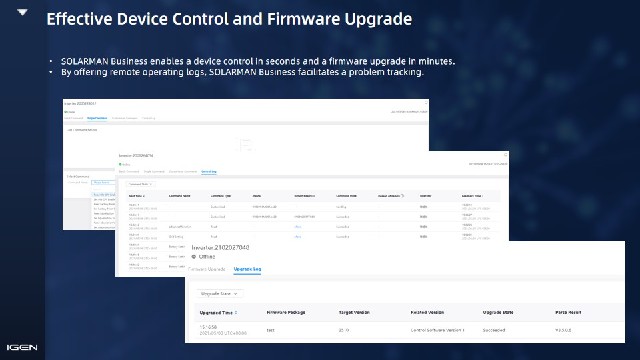Open the Command Name select box in back window
This screenshot has height=360, width=640.
103,182
